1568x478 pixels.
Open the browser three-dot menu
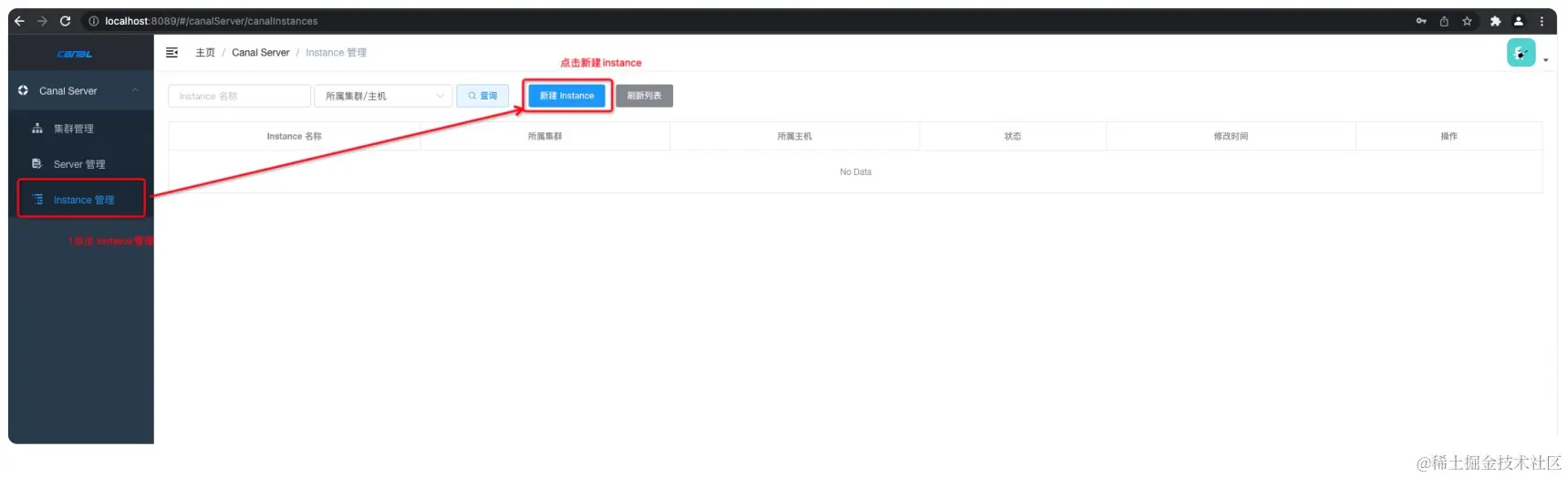(x=1542, y=21)
